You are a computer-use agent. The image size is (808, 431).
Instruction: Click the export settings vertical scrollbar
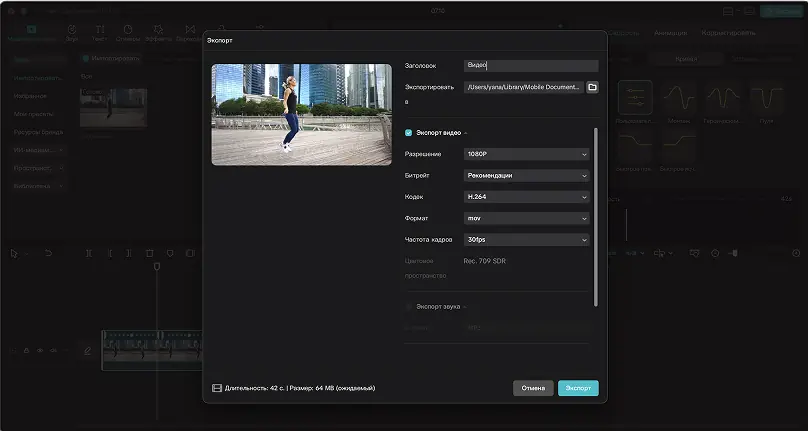click(596, 217)
